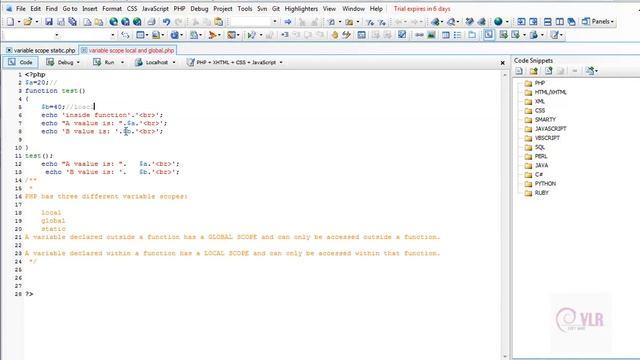Viewport: 640px width, 360px height.
Task: Open the Localhost dropdown
Action: [x=174, y=62]
